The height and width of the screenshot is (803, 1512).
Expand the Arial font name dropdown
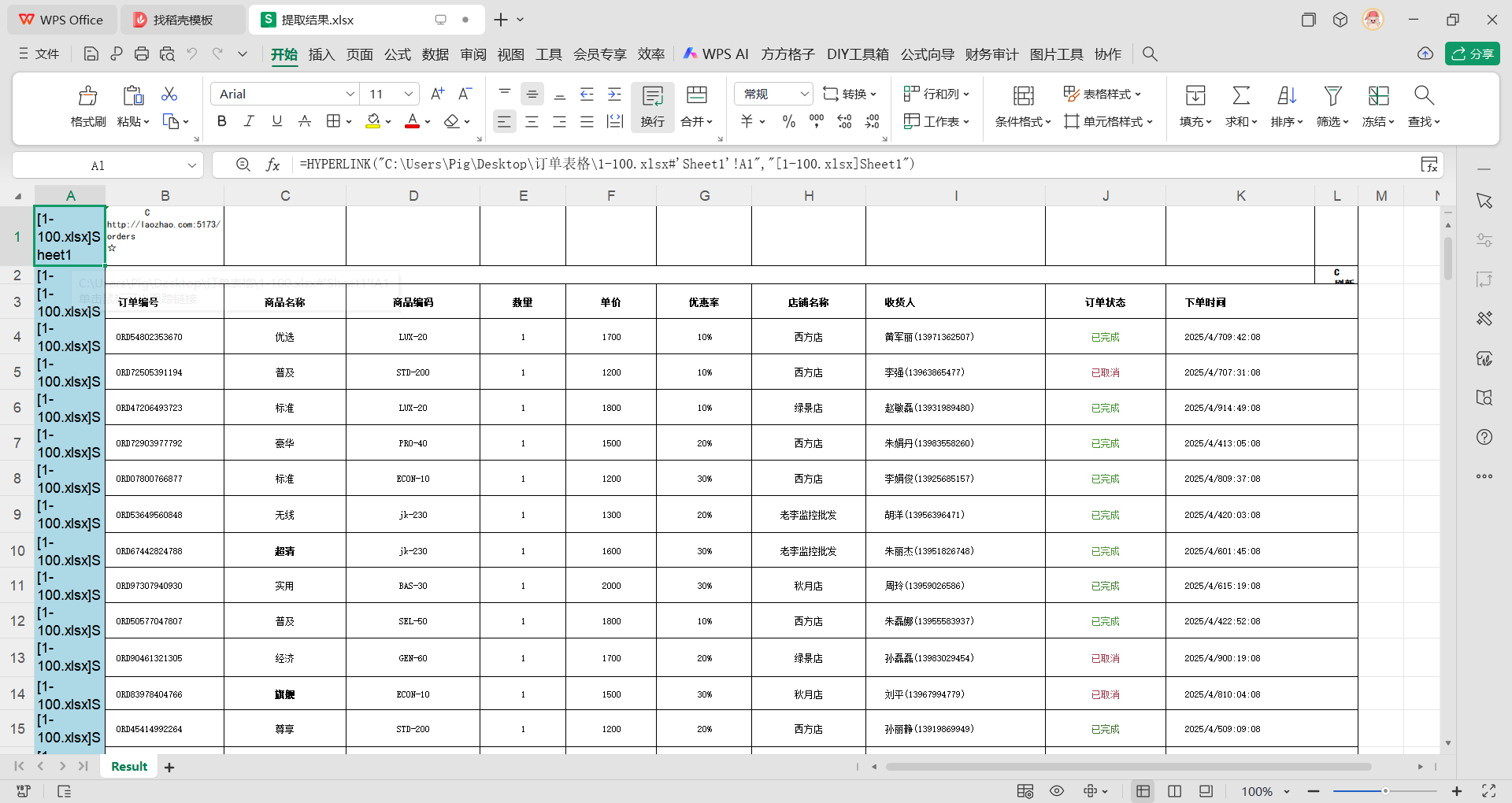(x=350, y=94)
